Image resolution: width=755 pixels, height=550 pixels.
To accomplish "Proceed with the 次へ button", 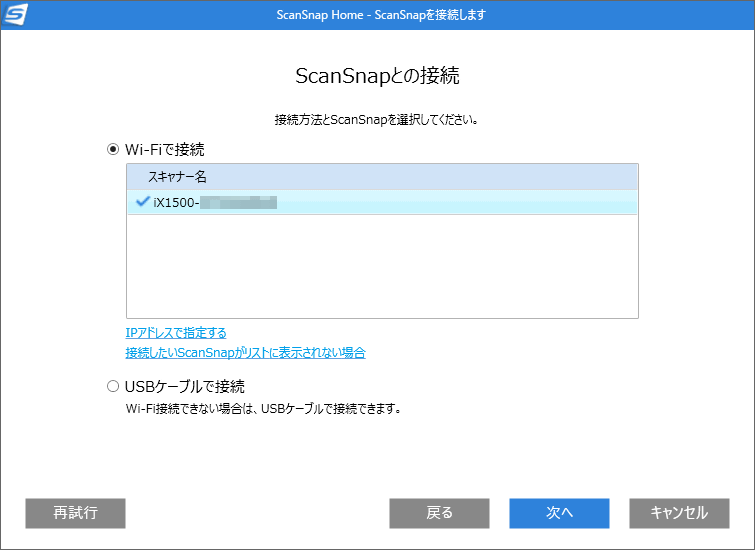I will pos(560,513).
